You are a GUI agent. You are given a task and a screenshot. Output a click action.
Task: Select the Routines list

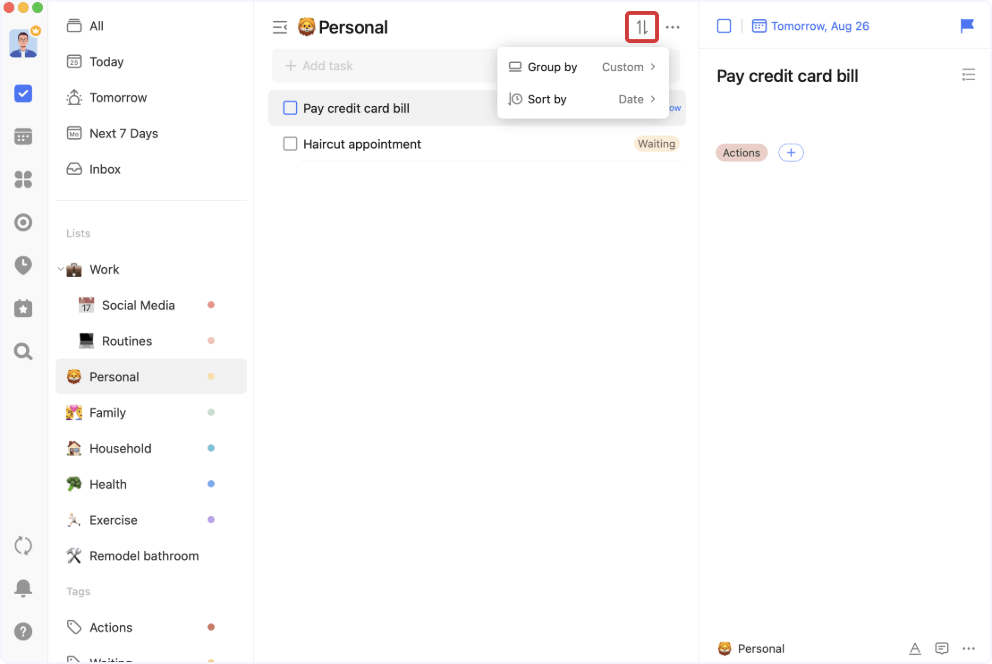click(x=151, y=341)
